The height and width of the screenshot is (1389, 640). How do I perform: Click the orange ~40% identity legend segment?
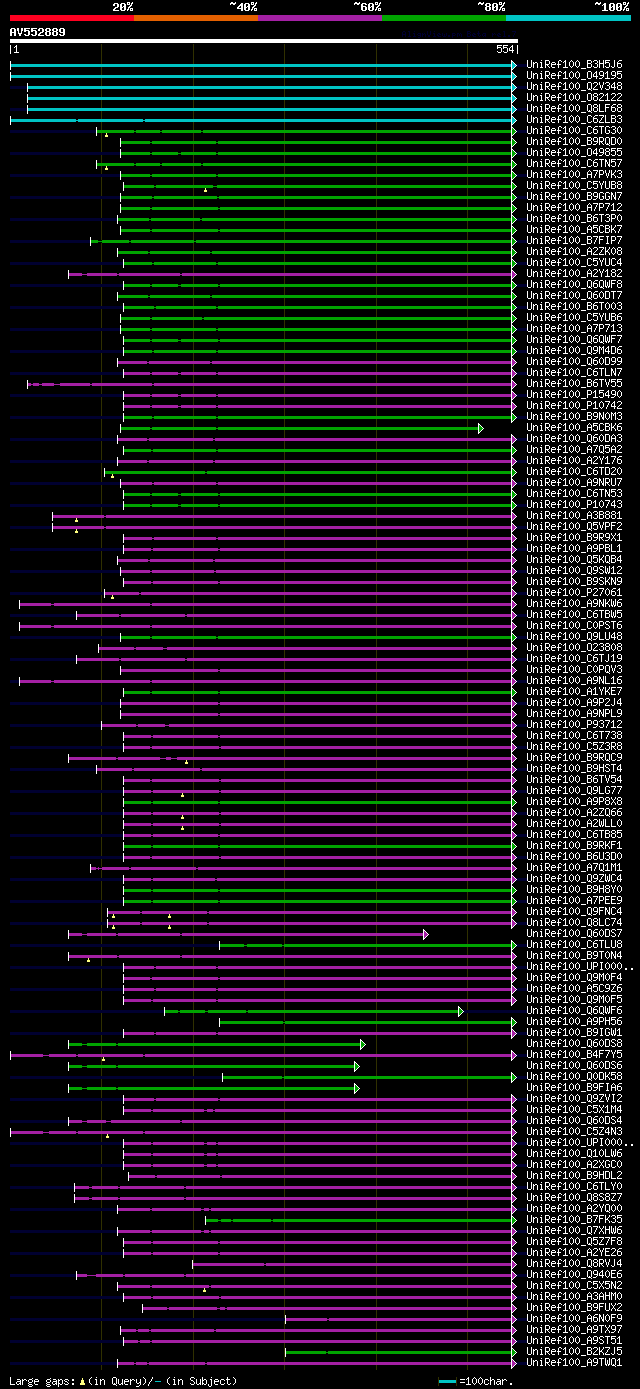tap(196, 18)
